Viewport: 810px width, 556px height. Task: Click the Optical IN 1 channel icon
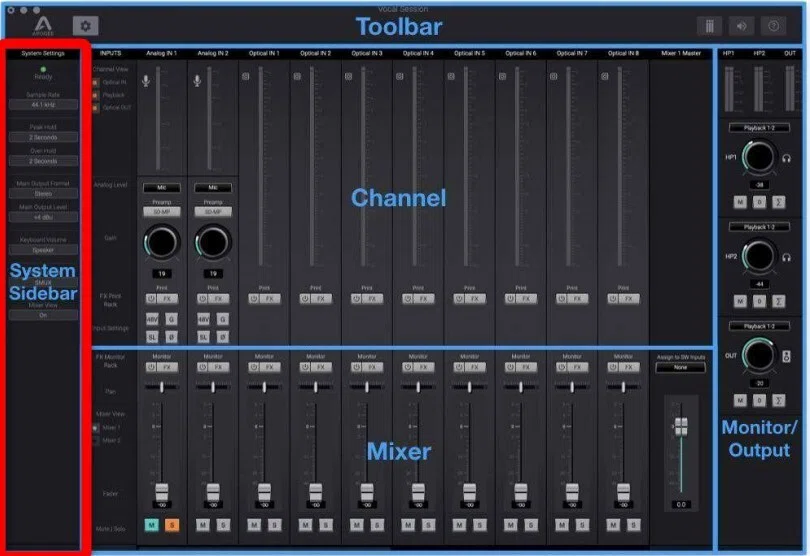pyautogui.click(x=246, y=76)
